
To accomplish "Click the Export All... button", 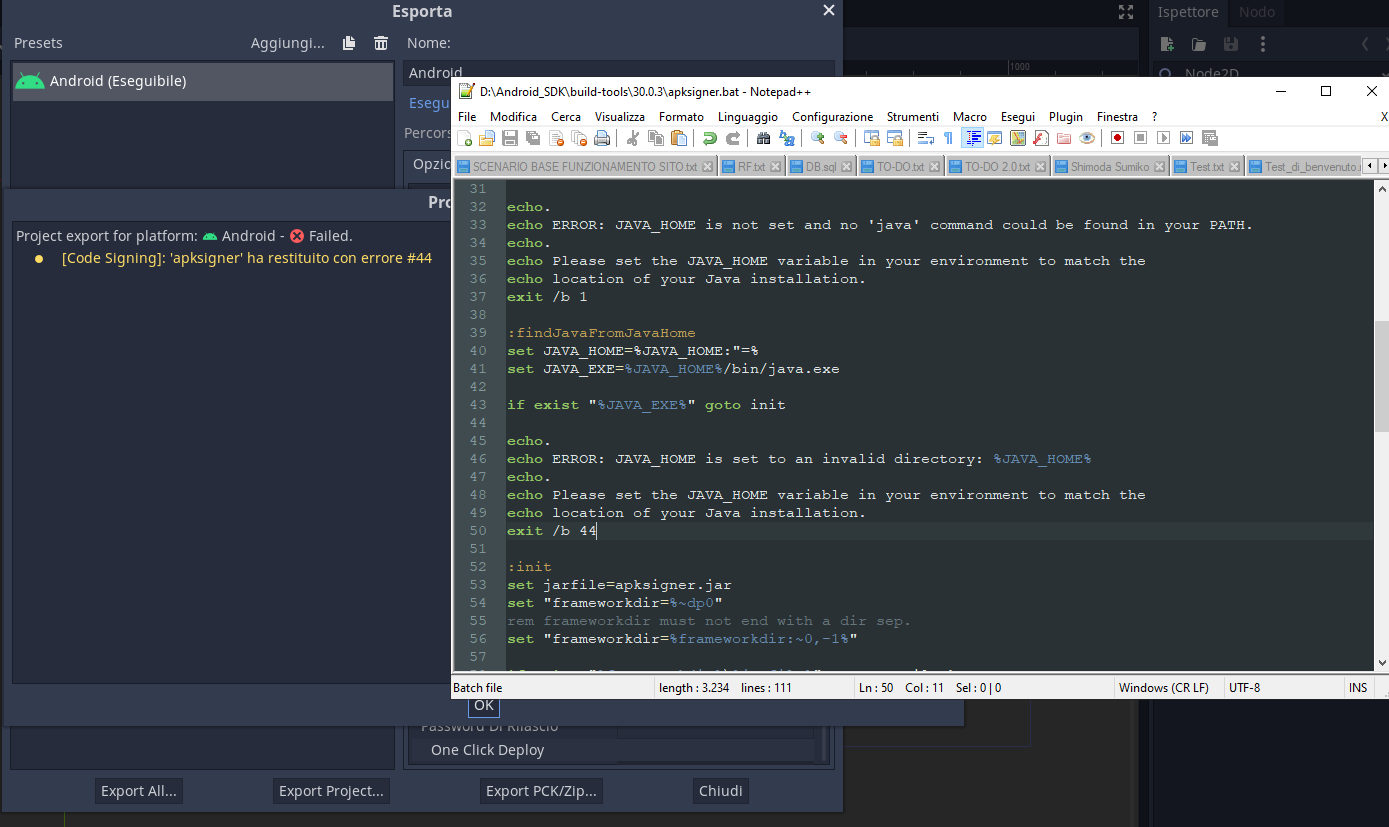I will tap(138, 790).
